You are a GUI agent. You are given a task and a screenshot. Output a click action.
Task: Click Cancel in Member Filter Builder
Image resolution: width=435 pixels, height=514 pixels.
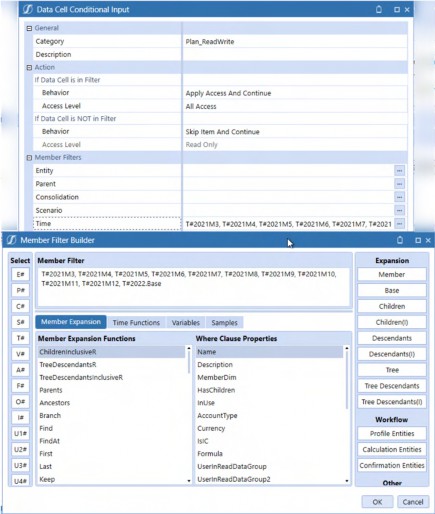click(x=413, y=502)
